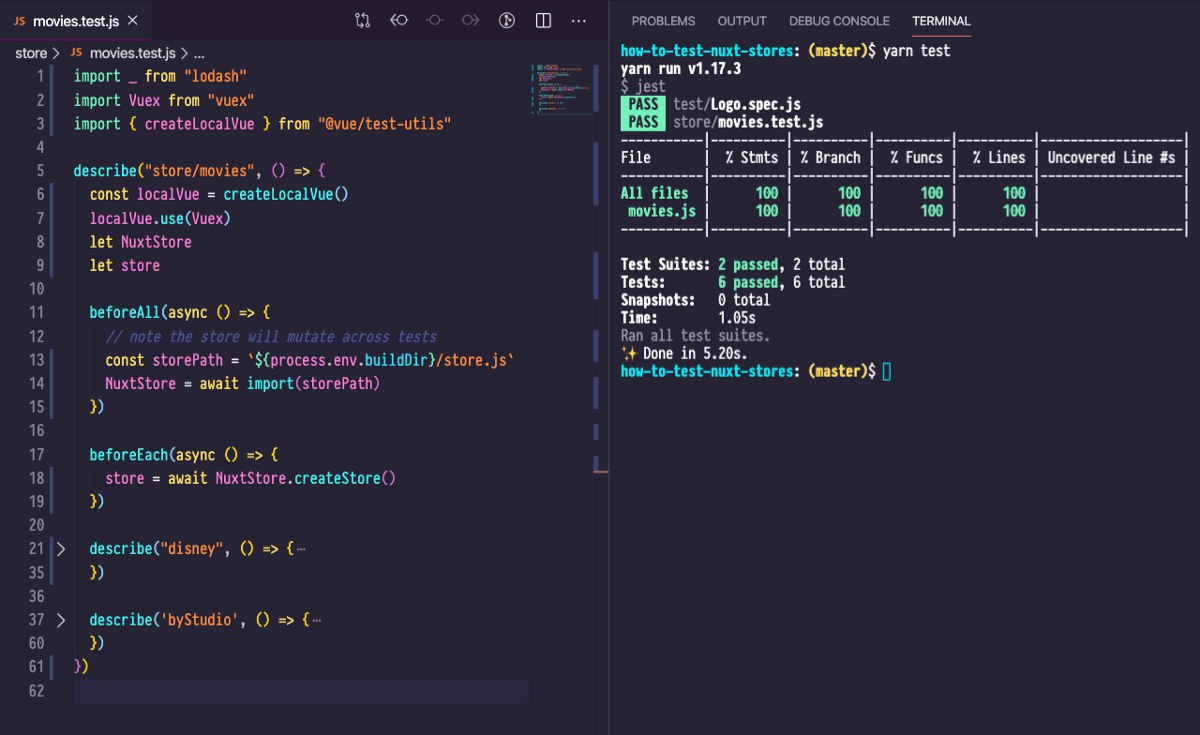
Task: Click localVue.use(Vuex) on line 7
Action: 160,218
